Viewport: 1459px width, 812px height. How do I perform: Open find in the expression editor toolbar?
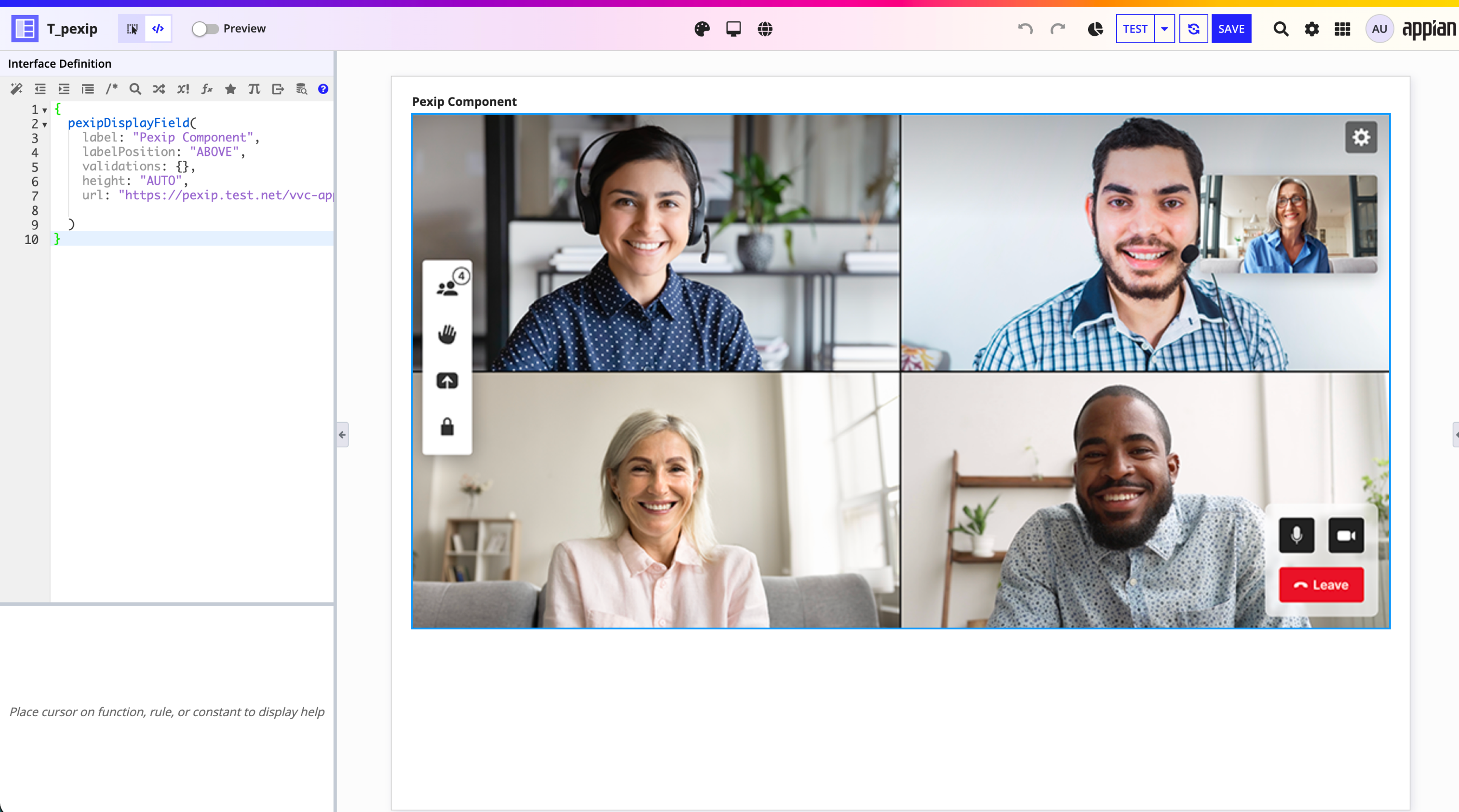(135, 89)
